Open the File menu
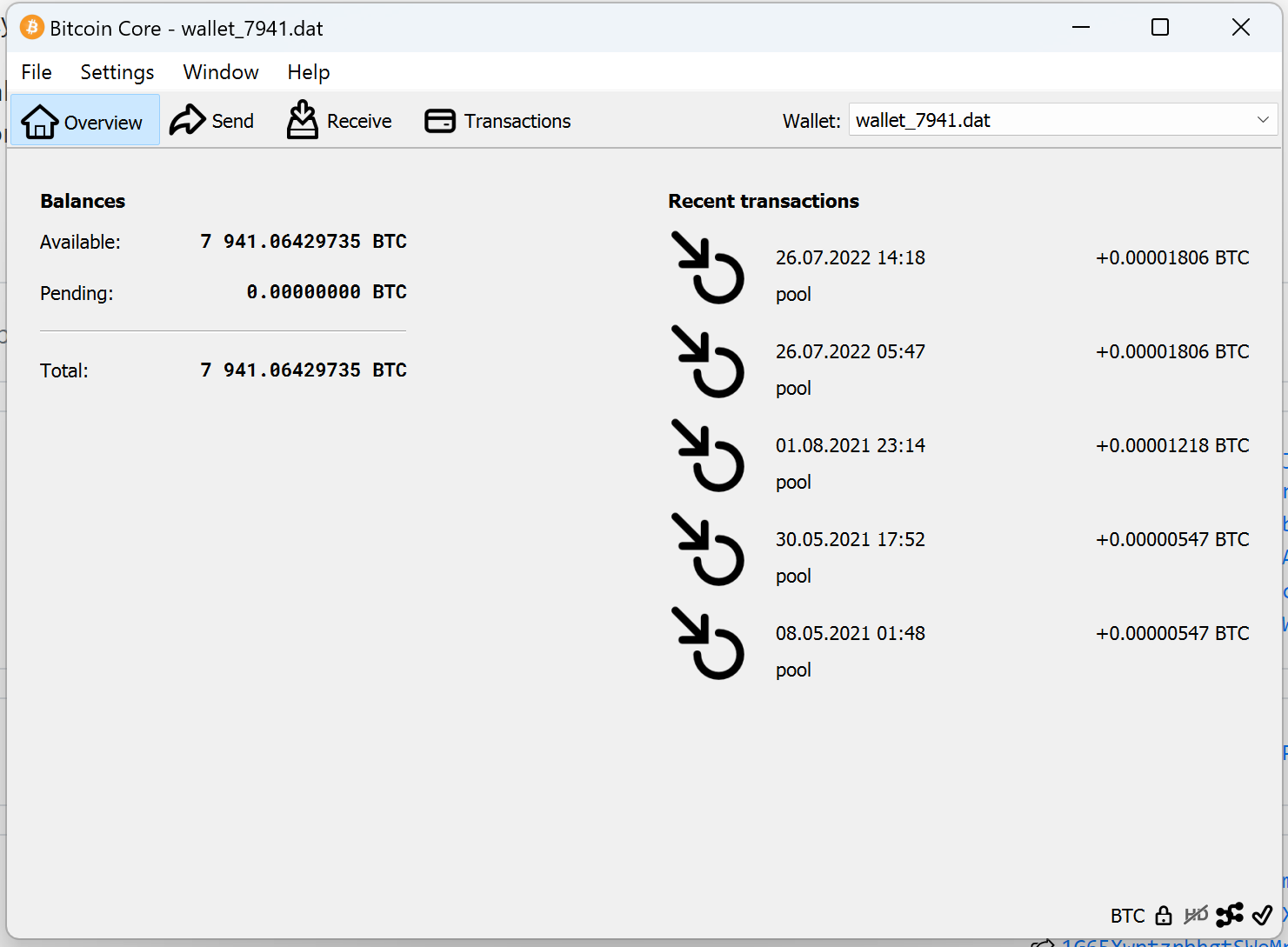Image resolution: width=1288 pixels, height=947 pixels. pos(37,72)
